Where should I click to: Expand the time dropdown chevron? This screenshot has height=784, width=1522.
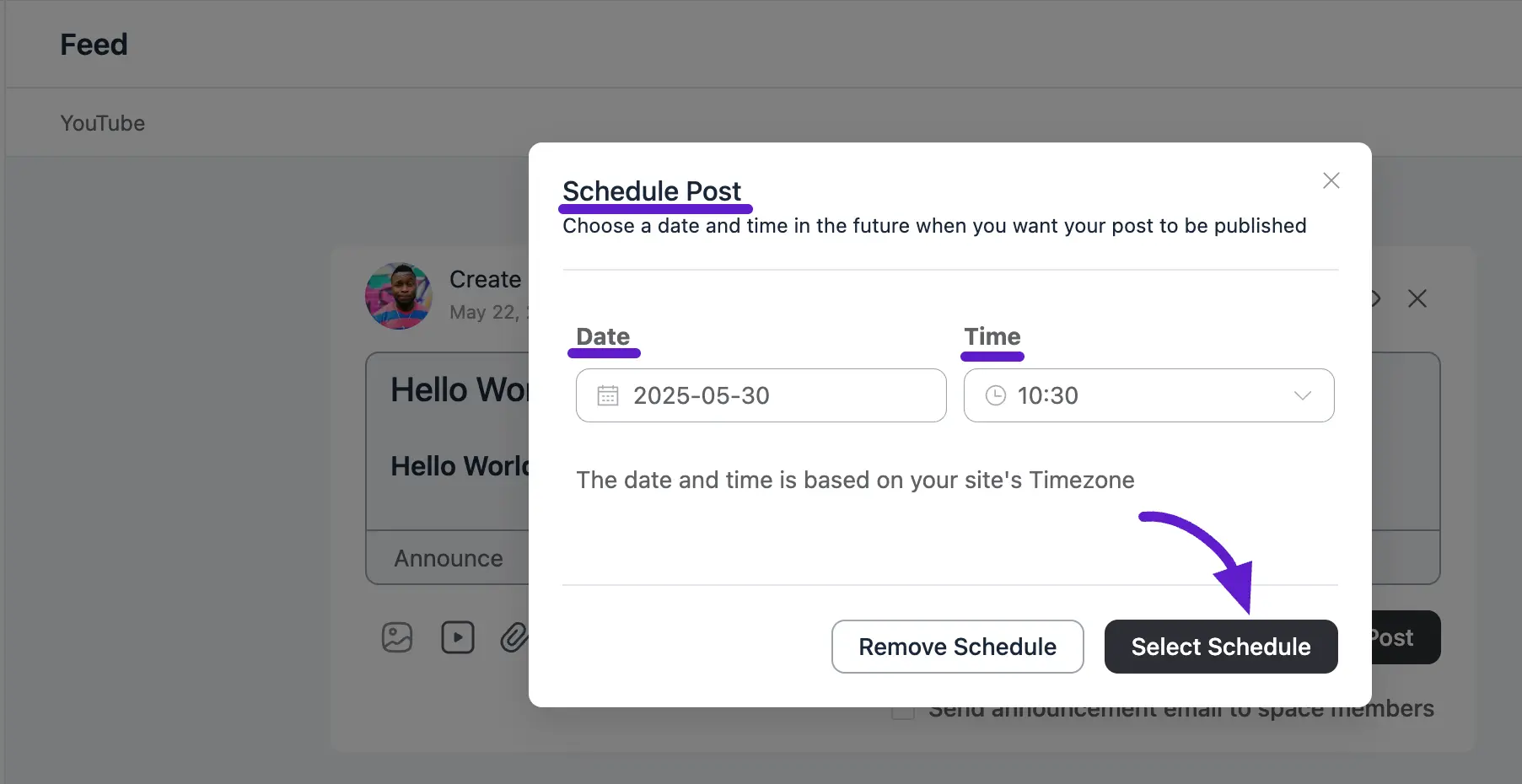tap(1303, 395)
